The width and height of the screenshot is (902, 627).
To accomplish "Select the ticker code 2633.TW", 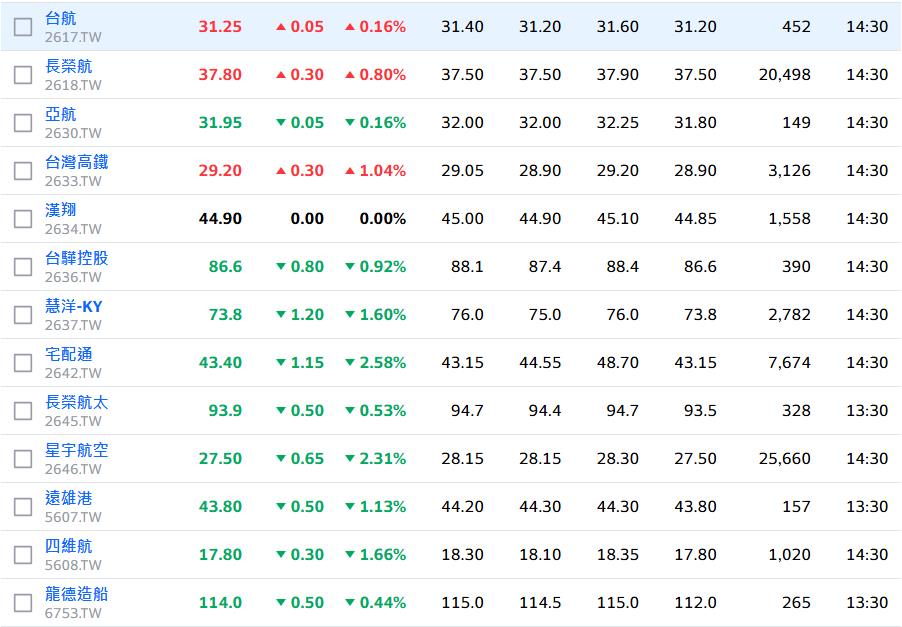I will click(73, 181).
